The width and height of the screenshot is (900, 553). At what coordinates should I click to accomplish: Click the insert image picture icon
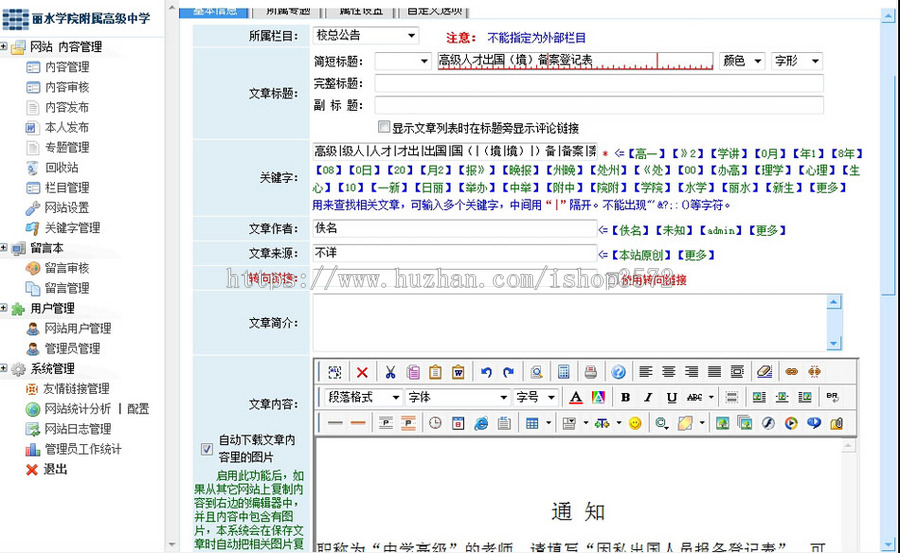tap(723, 424)
